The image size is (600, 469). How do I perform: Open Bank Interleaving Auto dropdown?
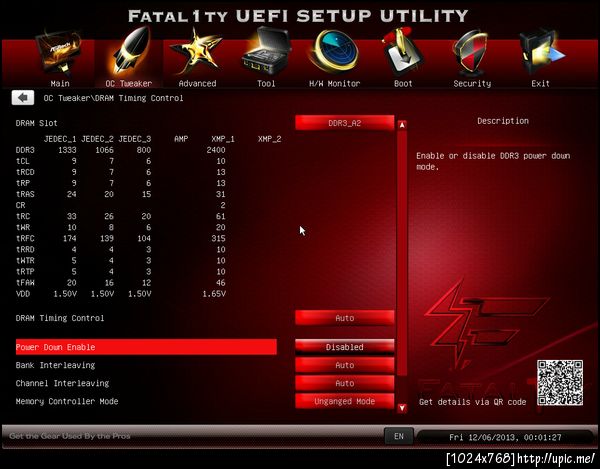[x=344, y=365]
